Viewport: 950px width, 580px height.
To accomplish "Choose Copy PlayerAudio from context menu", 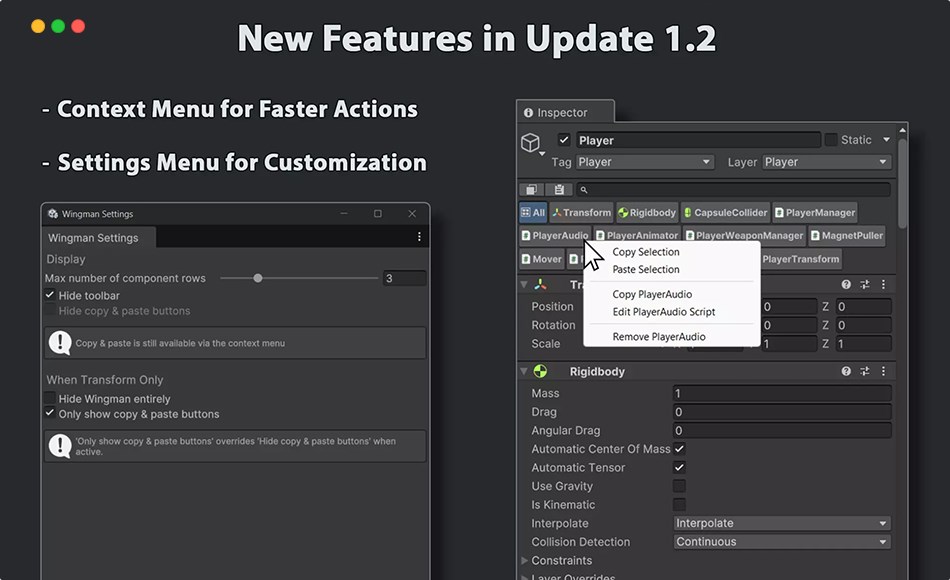I will tap(652, 295).
